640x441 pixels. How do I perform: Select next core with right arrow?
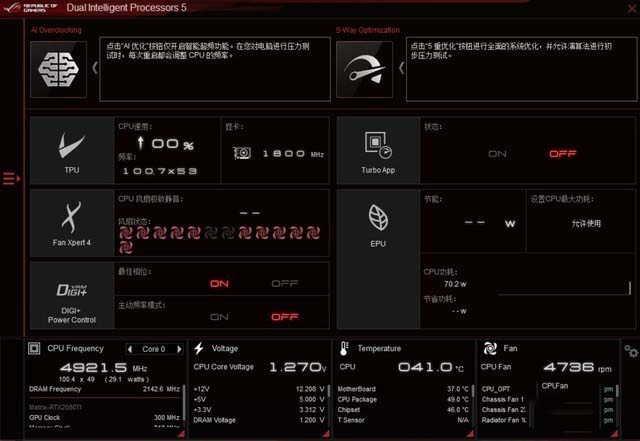[x=179, y=349]
